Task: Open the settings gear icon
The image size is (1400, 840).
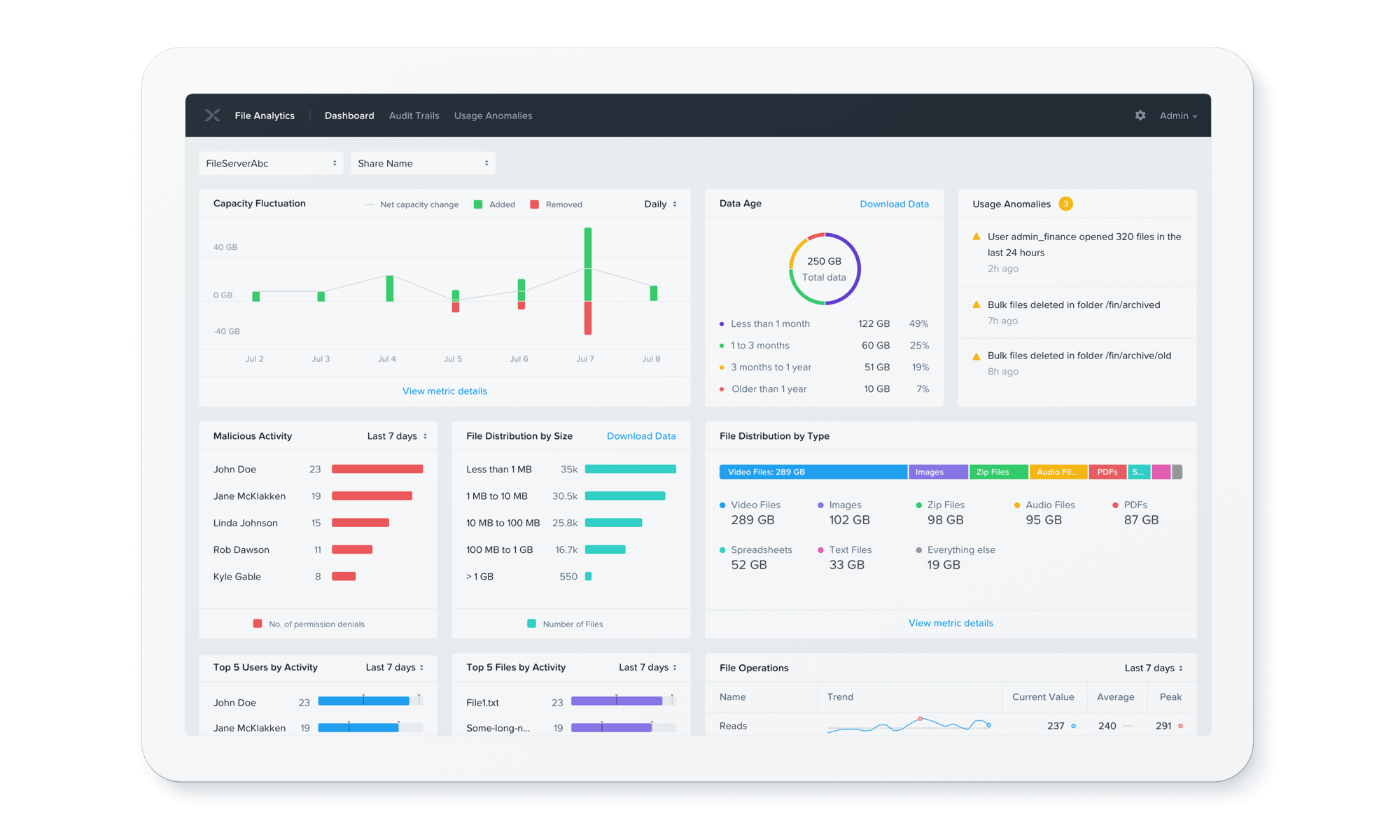Action: (x=1140, y=115)
